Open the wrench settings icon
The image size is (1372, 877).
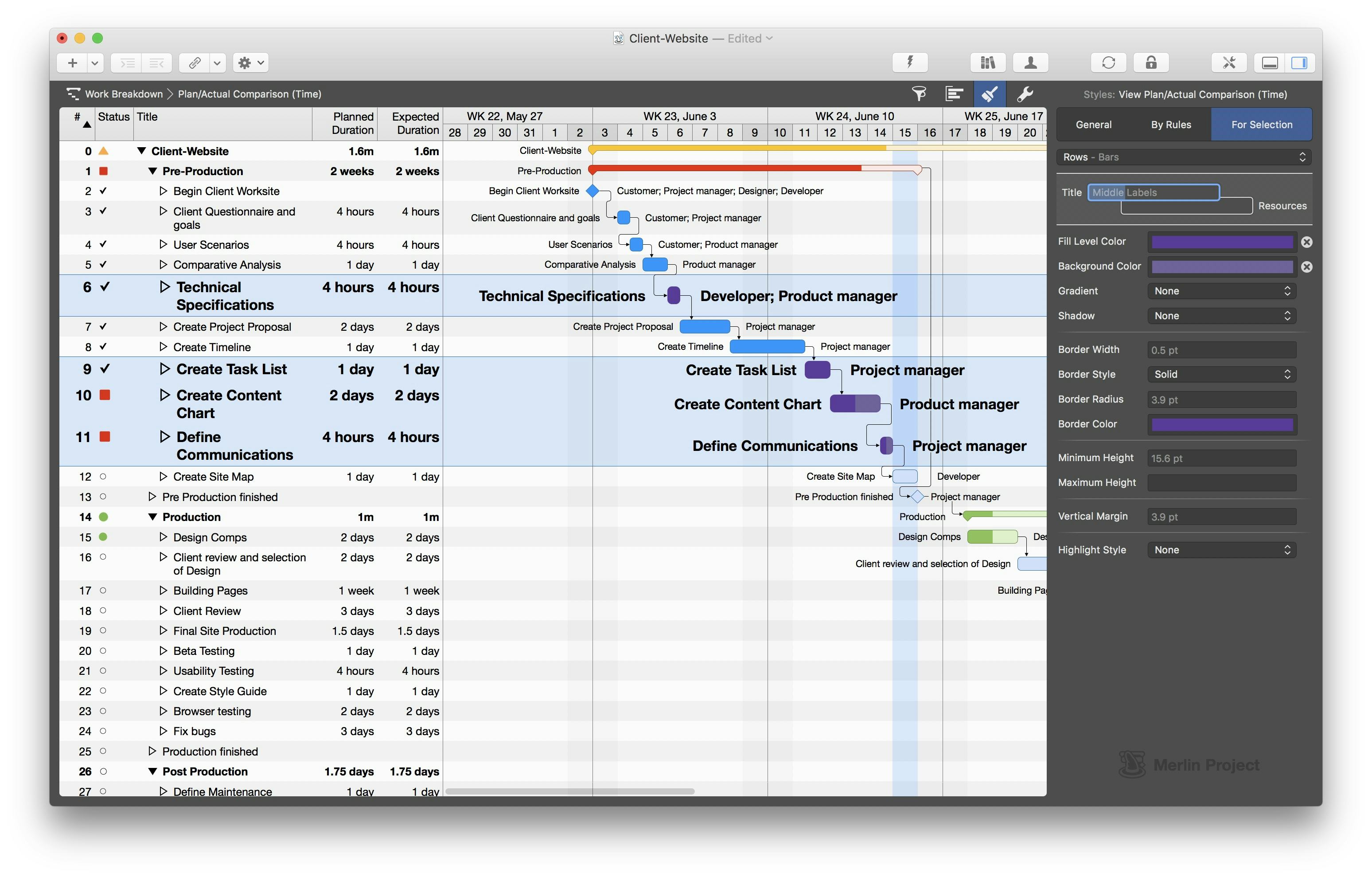tap(1025, 94)
